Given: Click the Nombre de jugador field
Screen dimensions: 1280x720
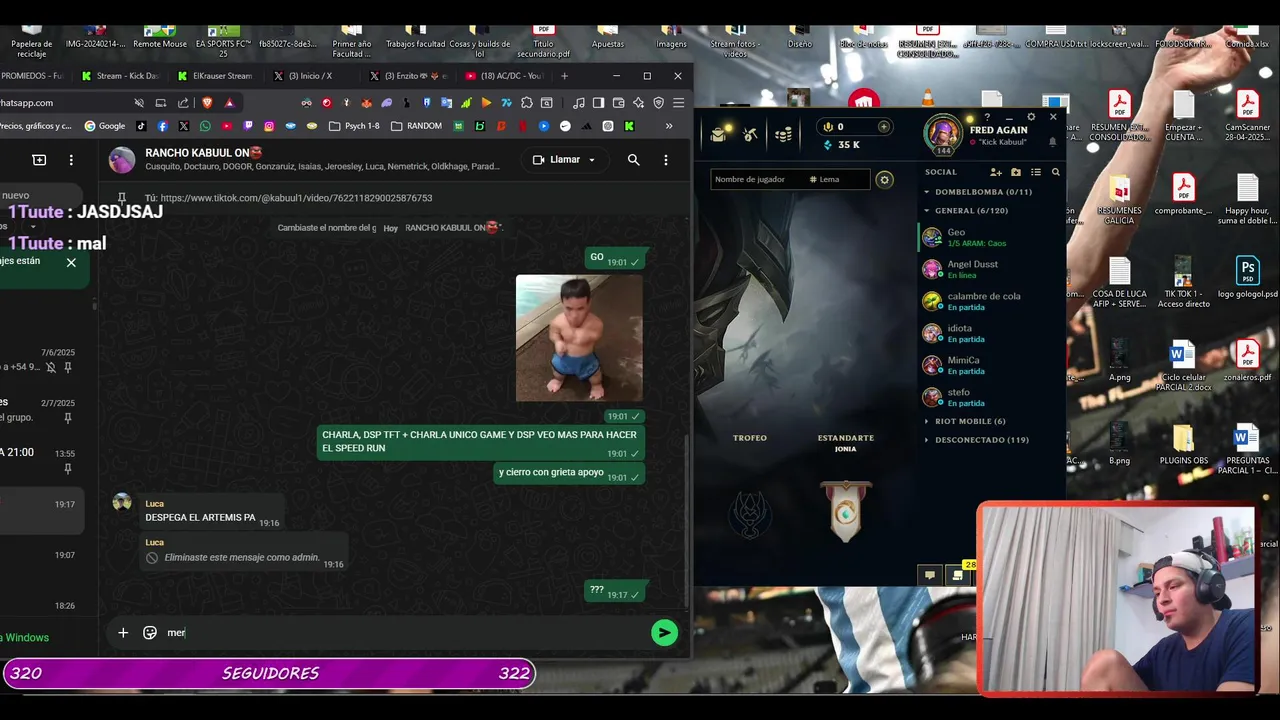Looking at the screenshot, I should (x=757, y=180).
